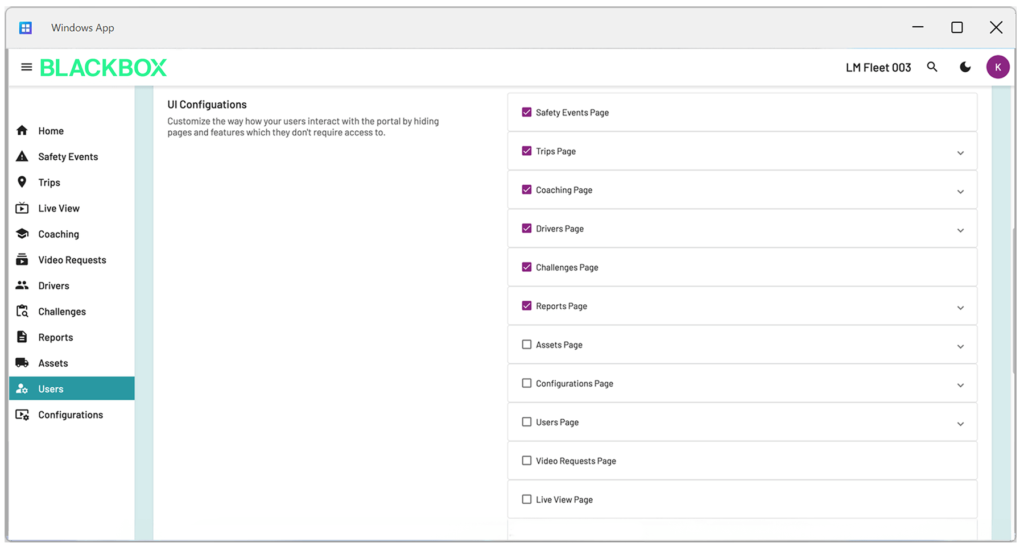Select the highlighted Users sidebar item
This screenshot has width=1024, height=551.
(x=72, y=388)
